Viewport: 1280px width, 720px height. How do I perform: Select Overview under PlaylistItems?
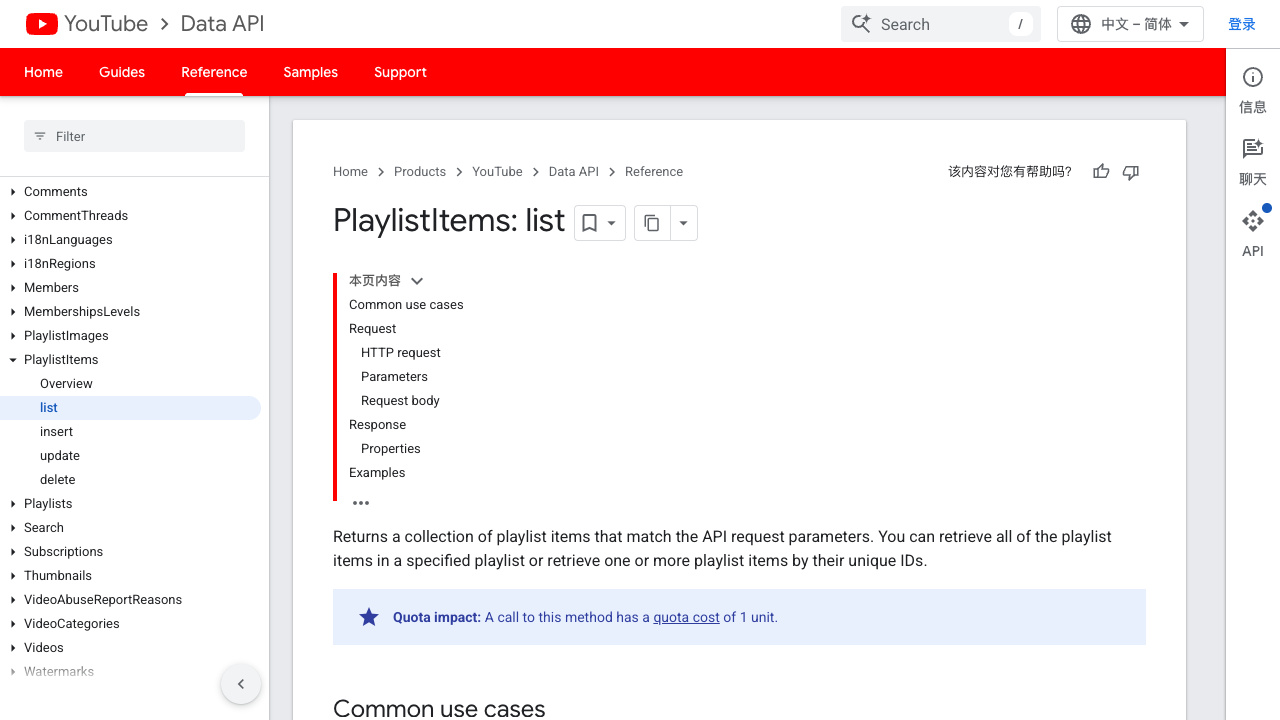[x=66, y=384]
